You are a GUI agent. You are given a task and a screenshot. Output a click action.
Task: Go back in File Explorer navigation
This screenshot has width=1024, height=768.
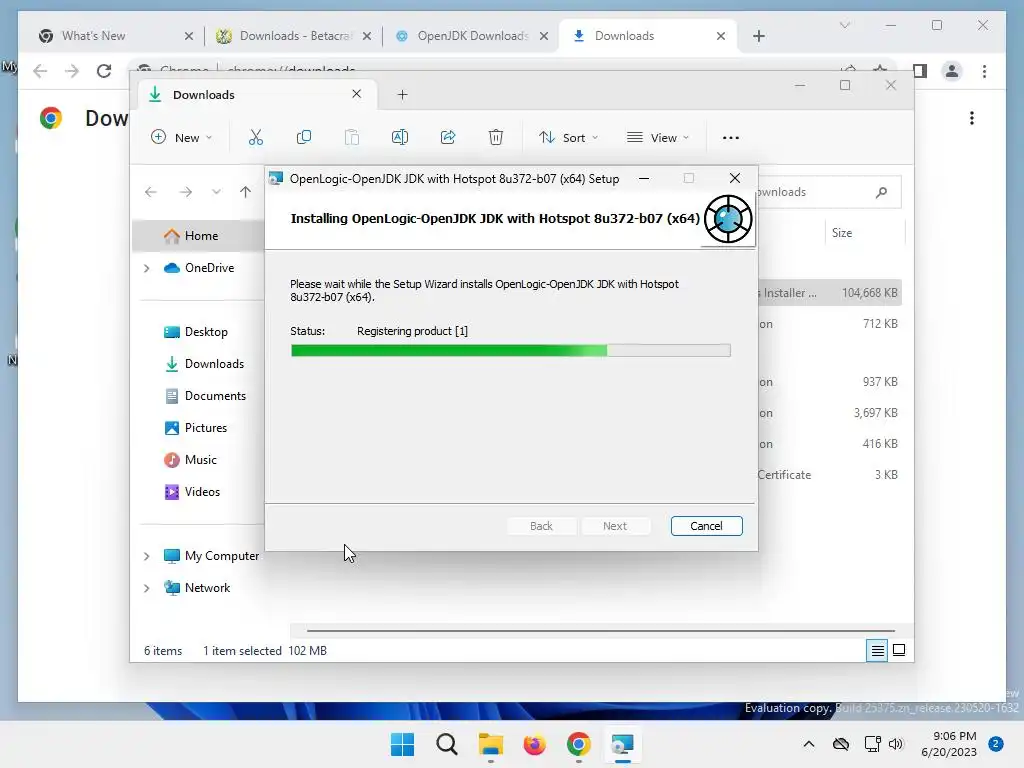151,192
